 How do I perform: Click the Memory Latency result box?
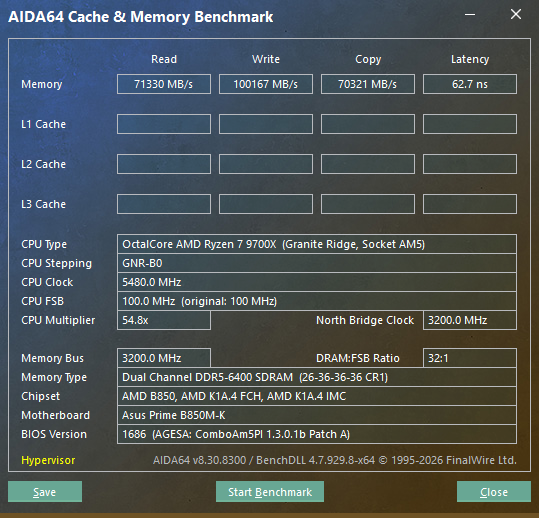click(x=470, y=84)
